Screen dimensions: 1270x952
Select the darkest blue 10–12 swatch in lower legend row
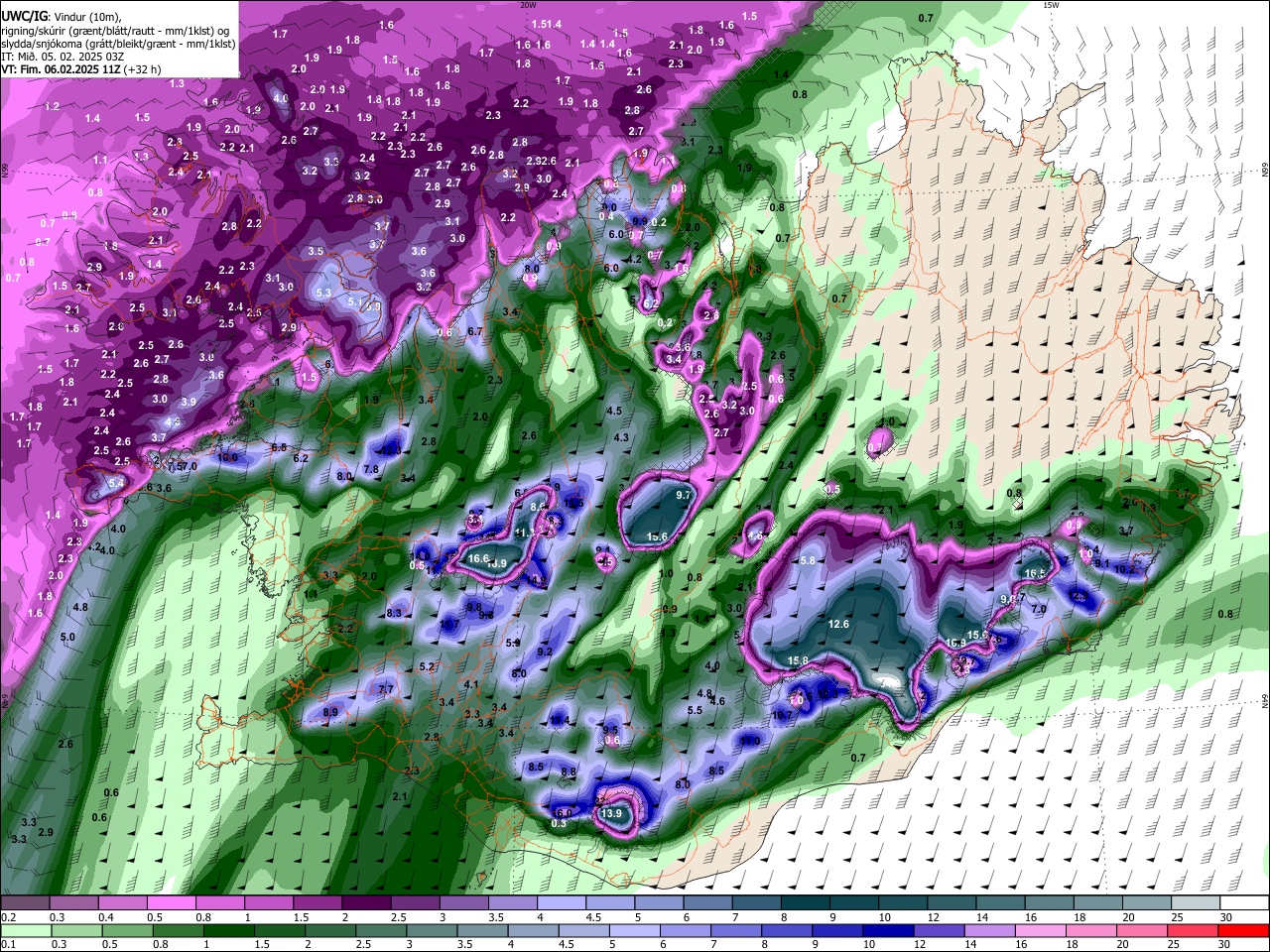tap(888, 931)
